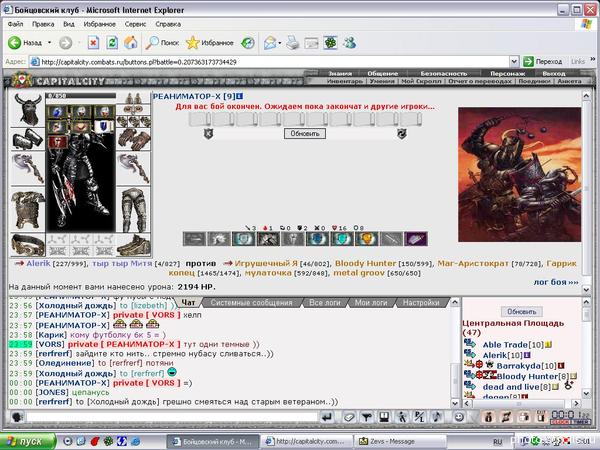Viewport: 600px width, 450px height.
Task: Open the лог боя link
Action: point(556,282)
